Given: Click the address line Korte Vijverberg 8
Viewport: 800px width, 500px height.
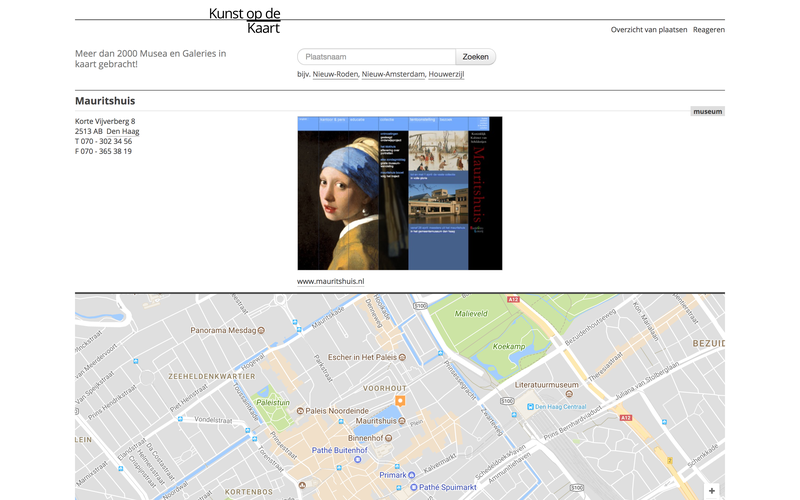Looking at the screenshot, I should [105, 121].
